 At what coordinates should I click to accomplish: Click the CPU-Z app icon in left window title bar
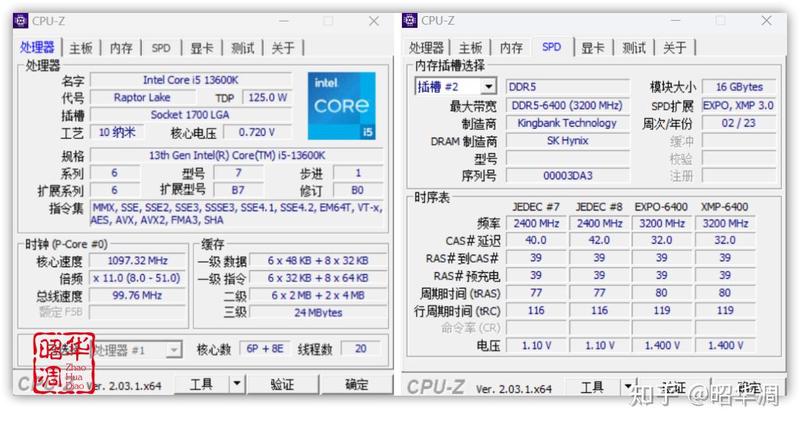[20, 21]
